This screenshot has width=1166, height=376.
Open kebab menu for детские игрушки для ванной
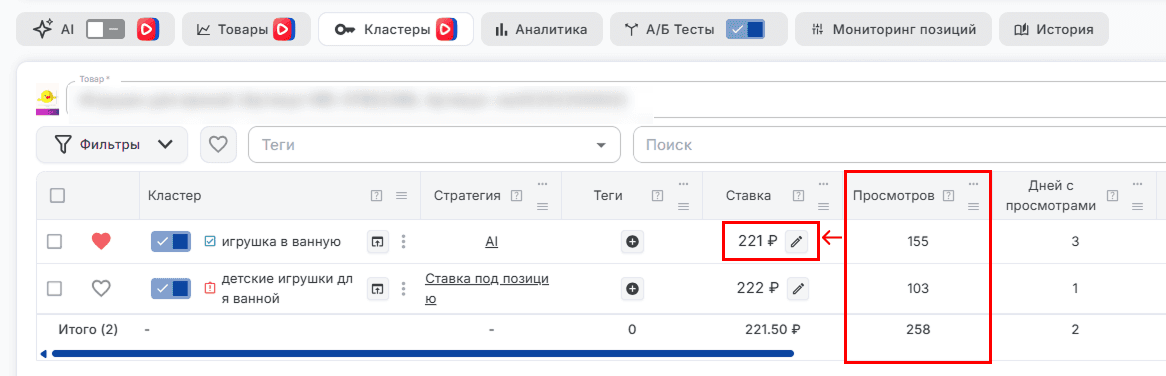coord(404,288)
